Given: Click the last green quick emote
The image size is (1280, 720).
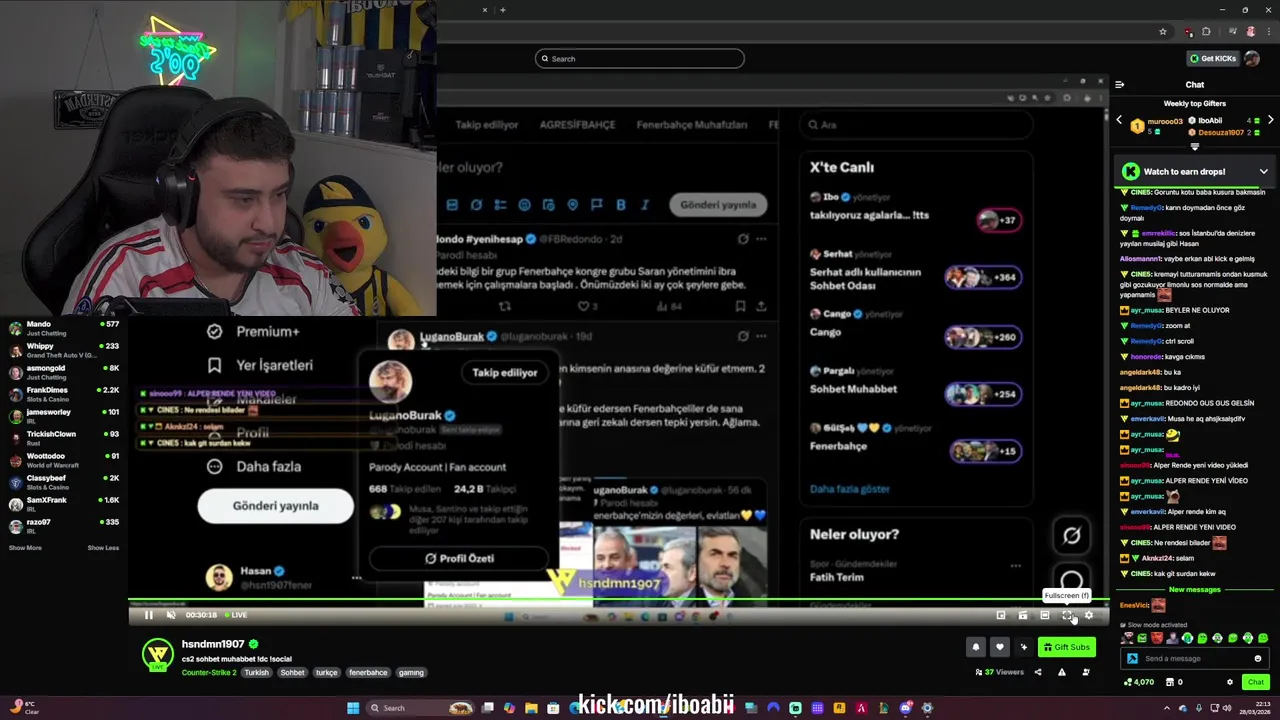Looking at the screenshot, I should 1263,638.
